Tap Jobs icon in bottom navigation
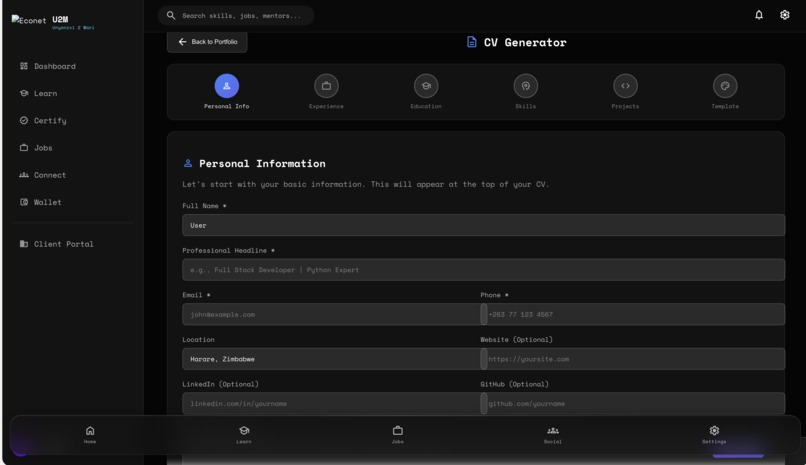The height and width of the screenshot is (465, 806). tap(398, 431)
